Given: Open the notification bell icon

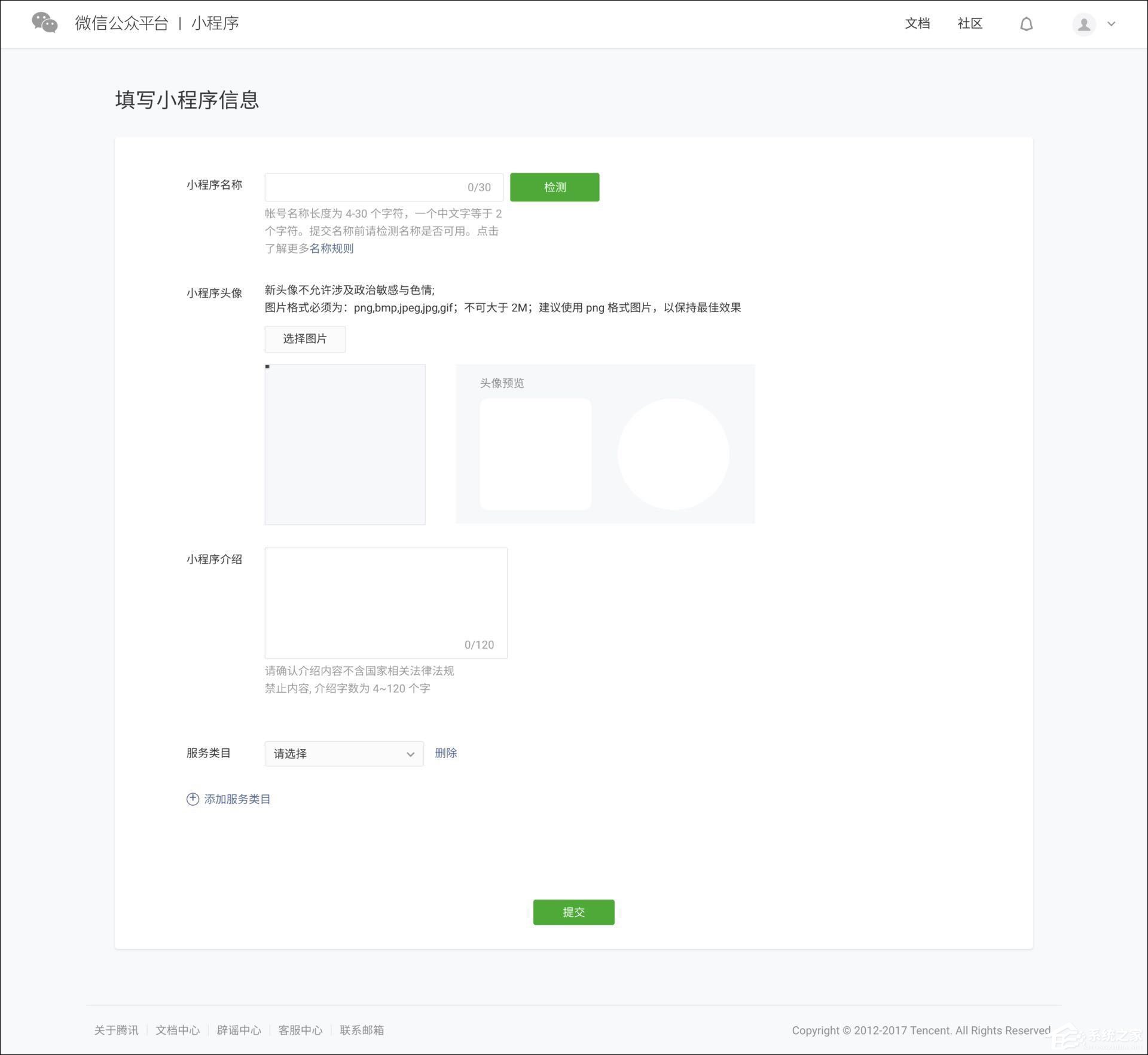Looking at the screenshot, I should (x=1027, y=24).
